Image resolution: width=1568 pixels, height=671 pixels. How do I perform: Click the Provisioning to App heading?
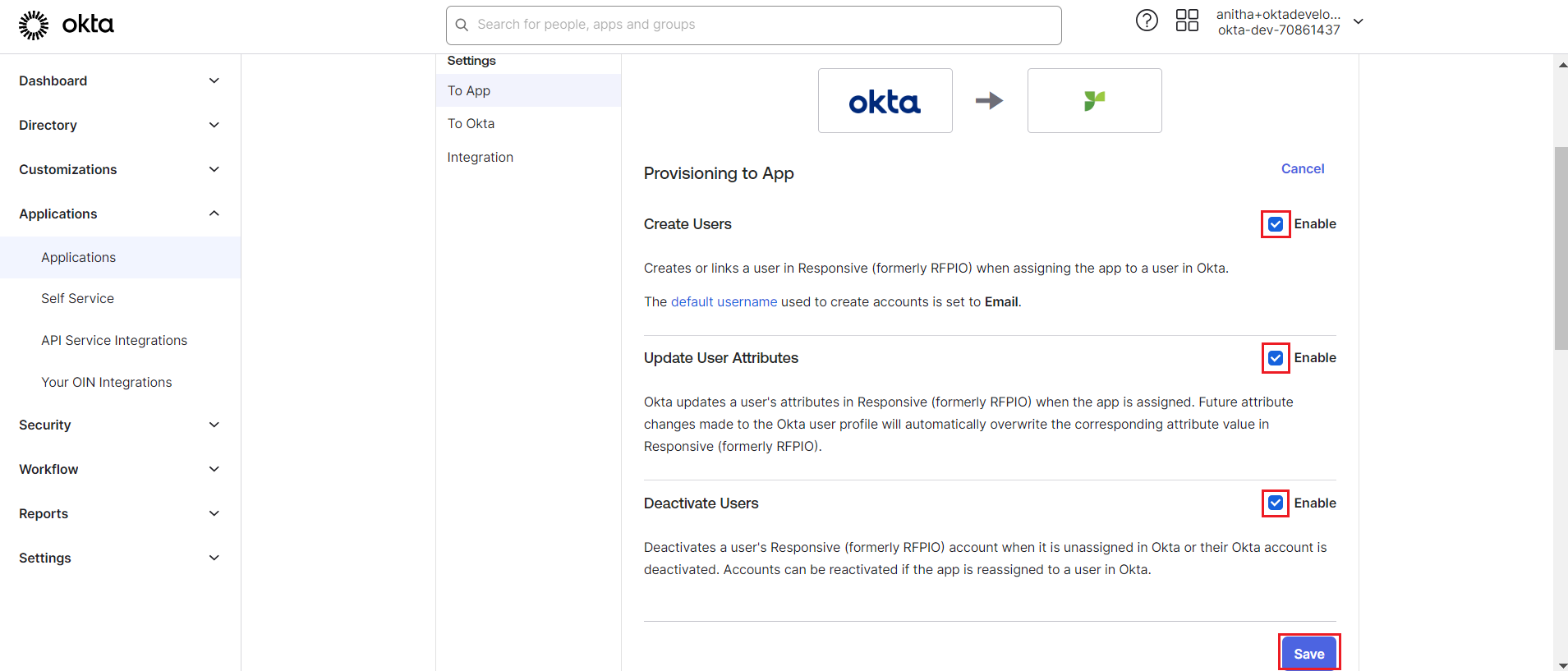click(719, 173)
